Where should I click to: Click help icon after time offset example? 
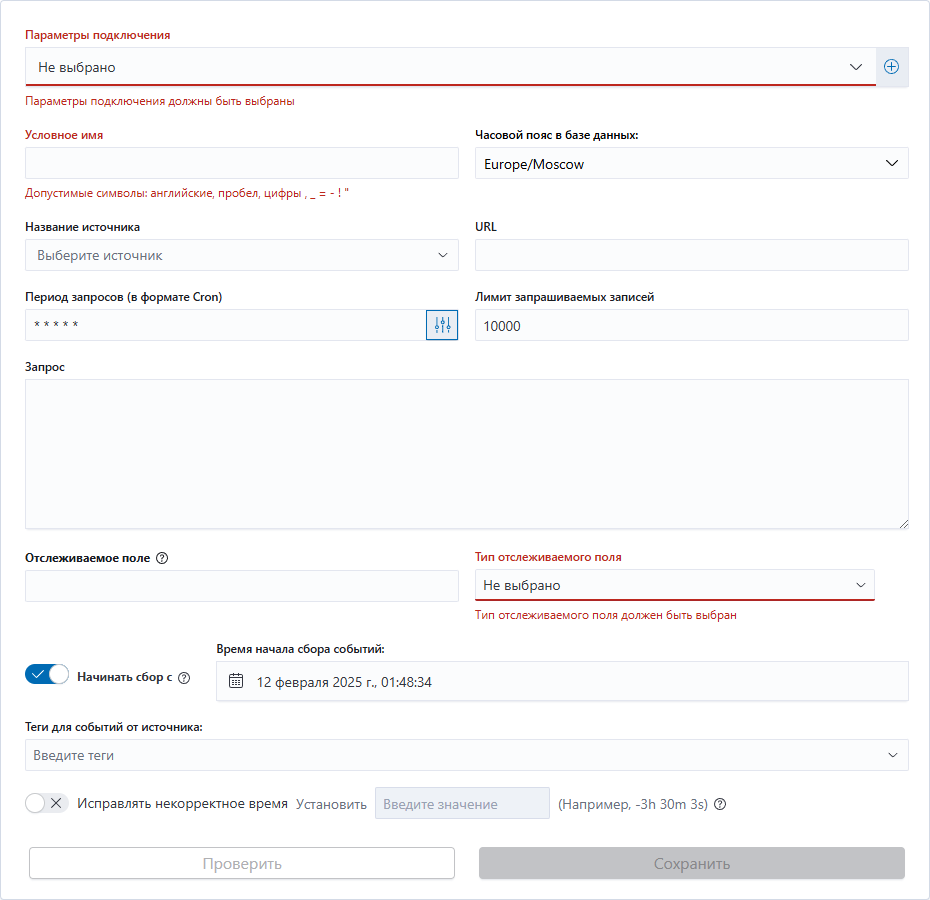pos(720,804)
